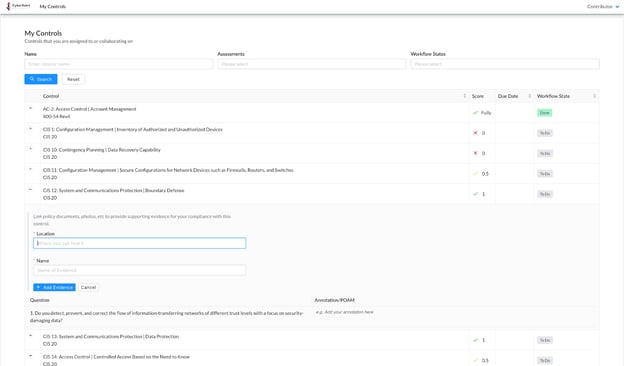Click the Search button
The height and width of the screenshot is (366, 624).
41,79
